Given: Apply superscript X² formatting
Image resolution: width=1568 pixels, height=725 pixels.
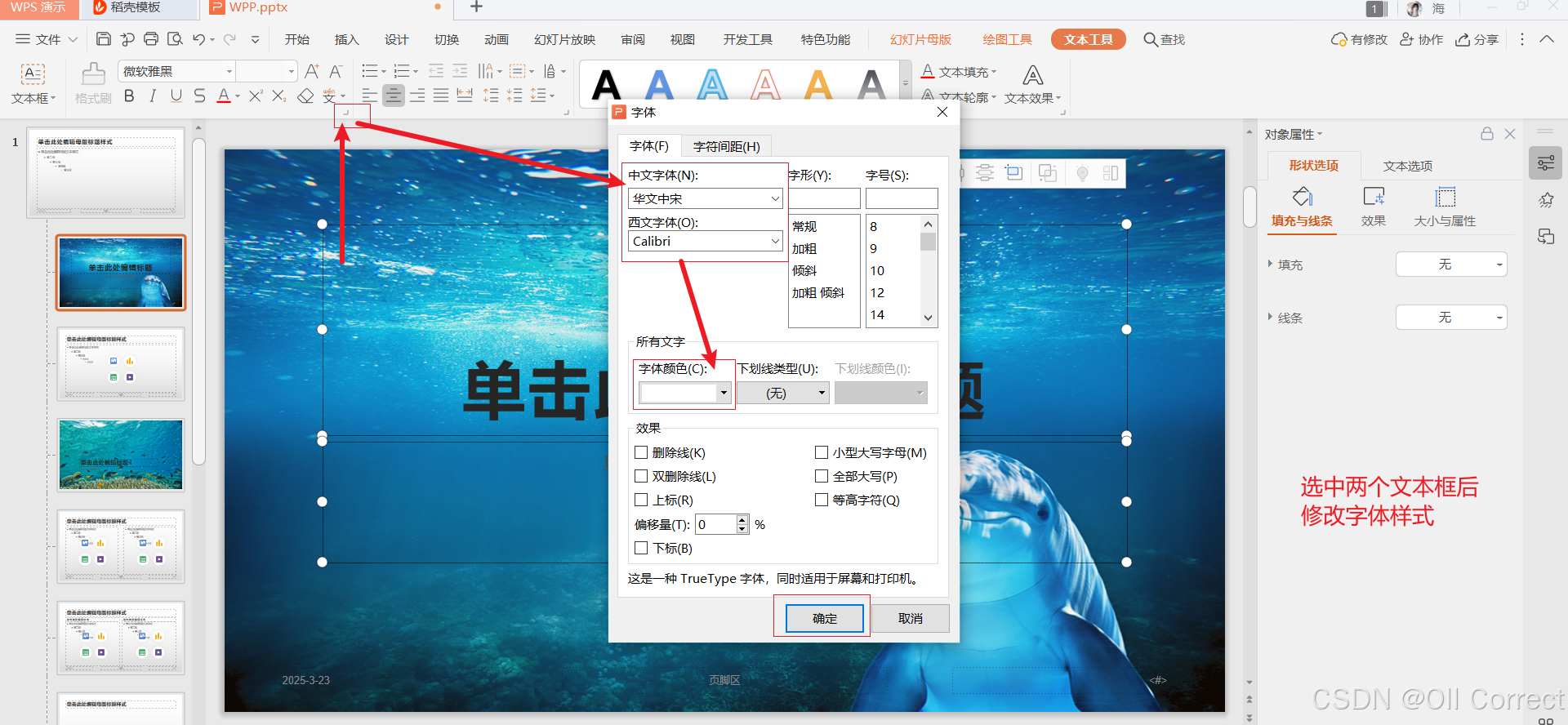Looking at the screenshot, I should click(256, 96).
